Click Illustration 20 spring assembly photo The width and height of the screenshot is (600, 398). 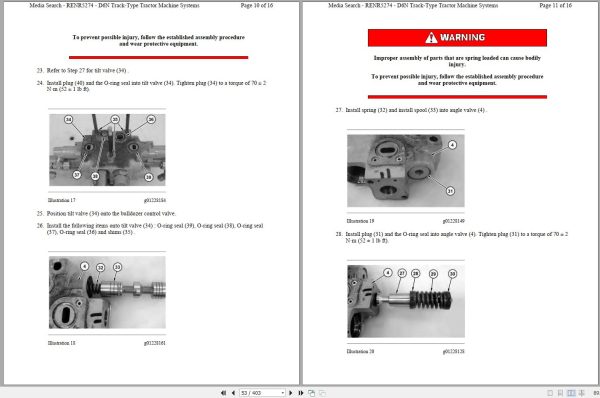406,302
